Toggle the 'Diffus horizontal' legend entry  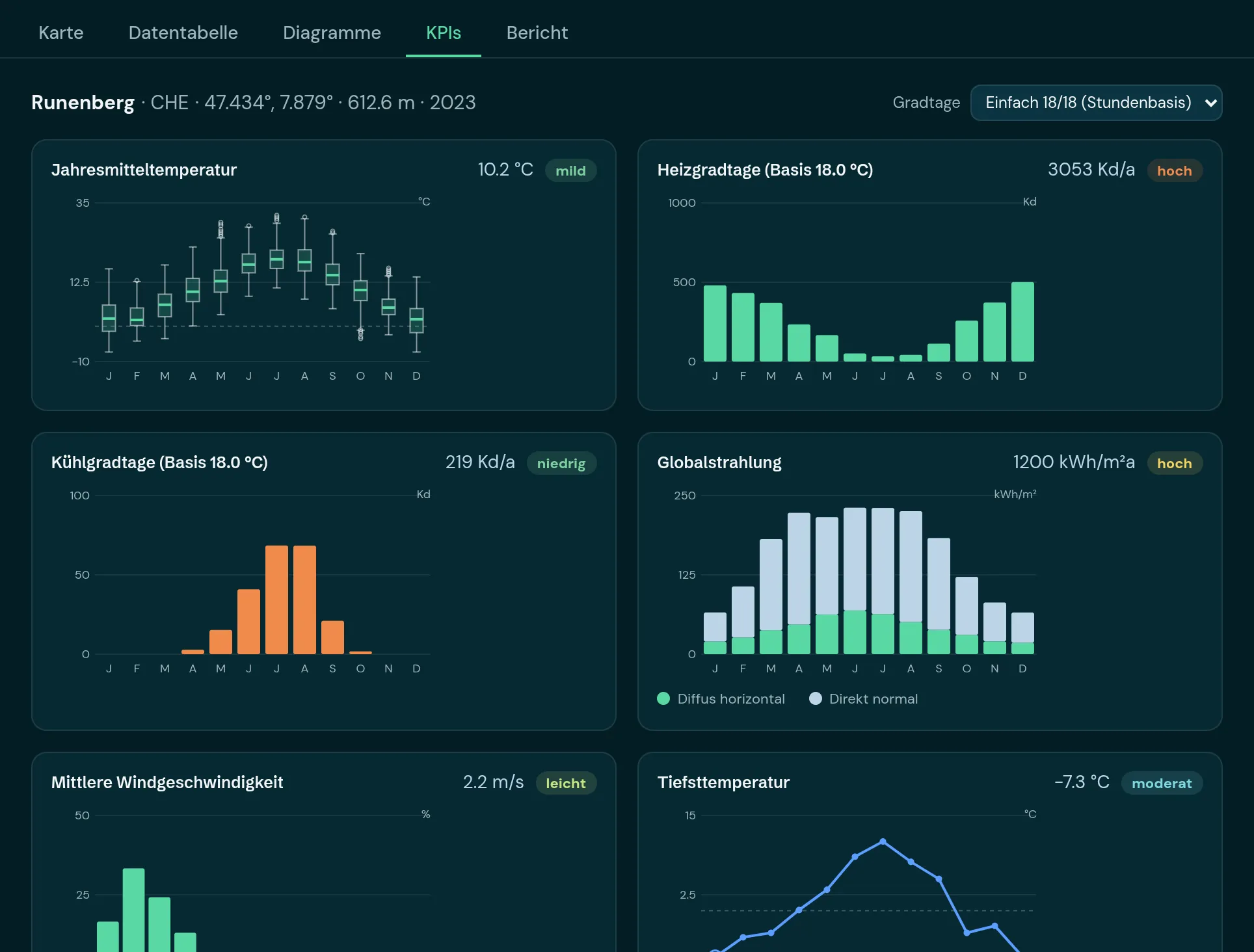[721, 699]
